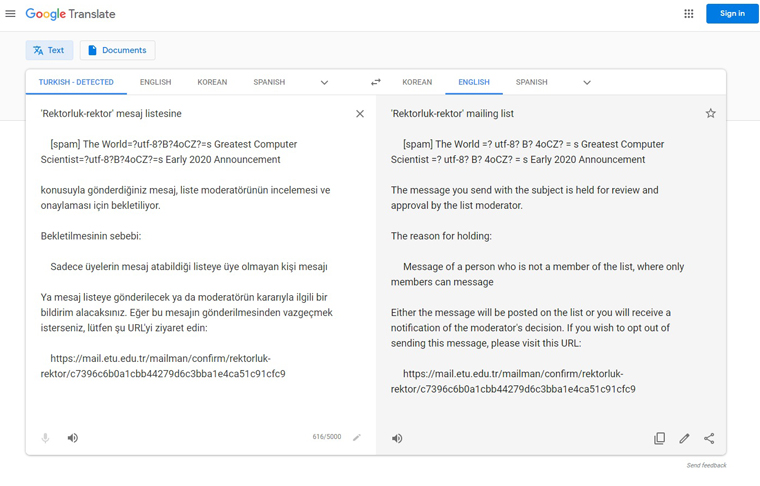Viewport: 760px width, 486px height.
Task: Open the Send feedback link
Action: pyautogui.click(x=706, y=465)
